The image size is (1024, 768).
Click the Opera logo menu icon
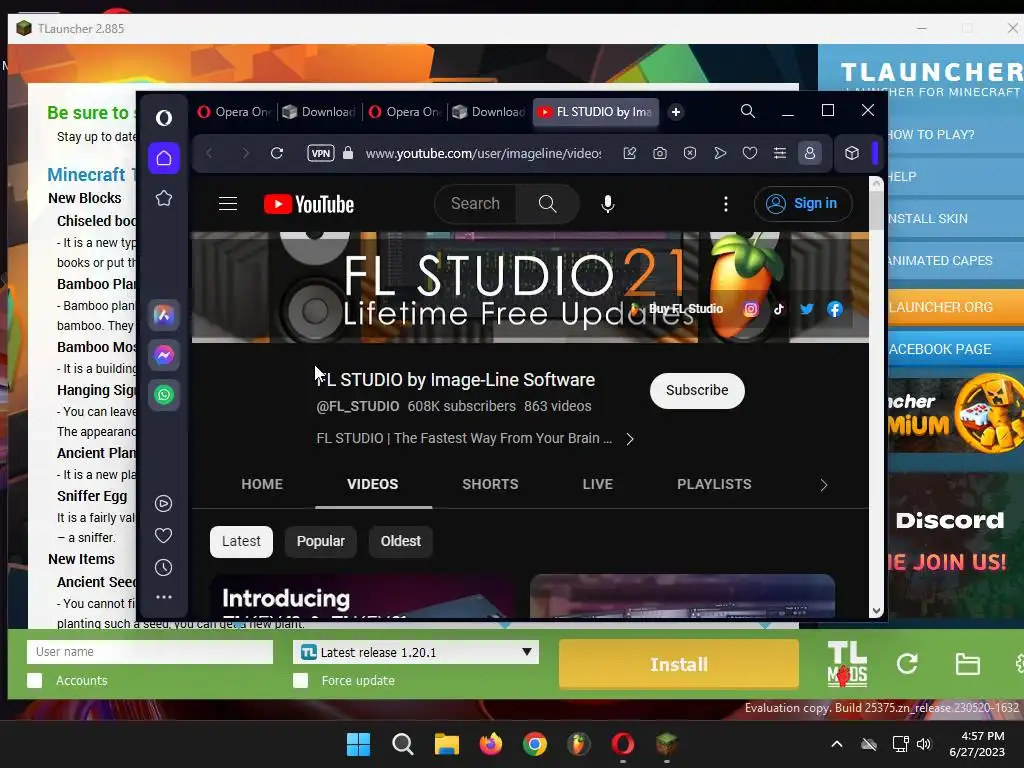click(x=164, y=118)
